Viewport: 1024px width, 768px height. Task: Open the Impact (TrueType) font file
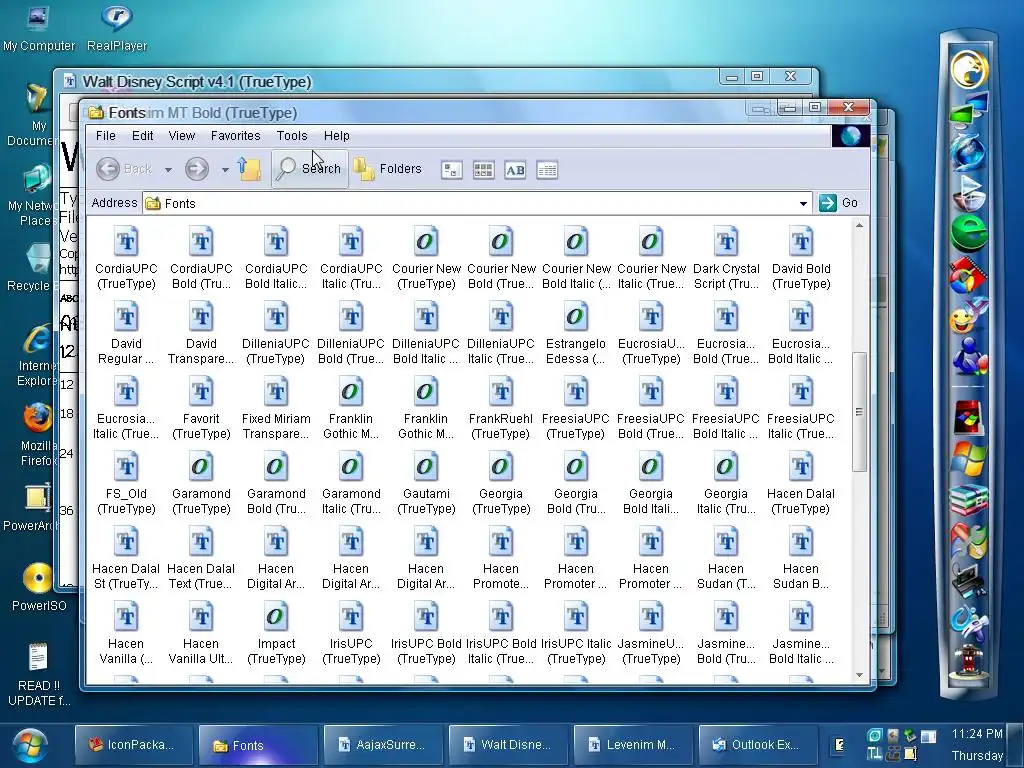276,633
